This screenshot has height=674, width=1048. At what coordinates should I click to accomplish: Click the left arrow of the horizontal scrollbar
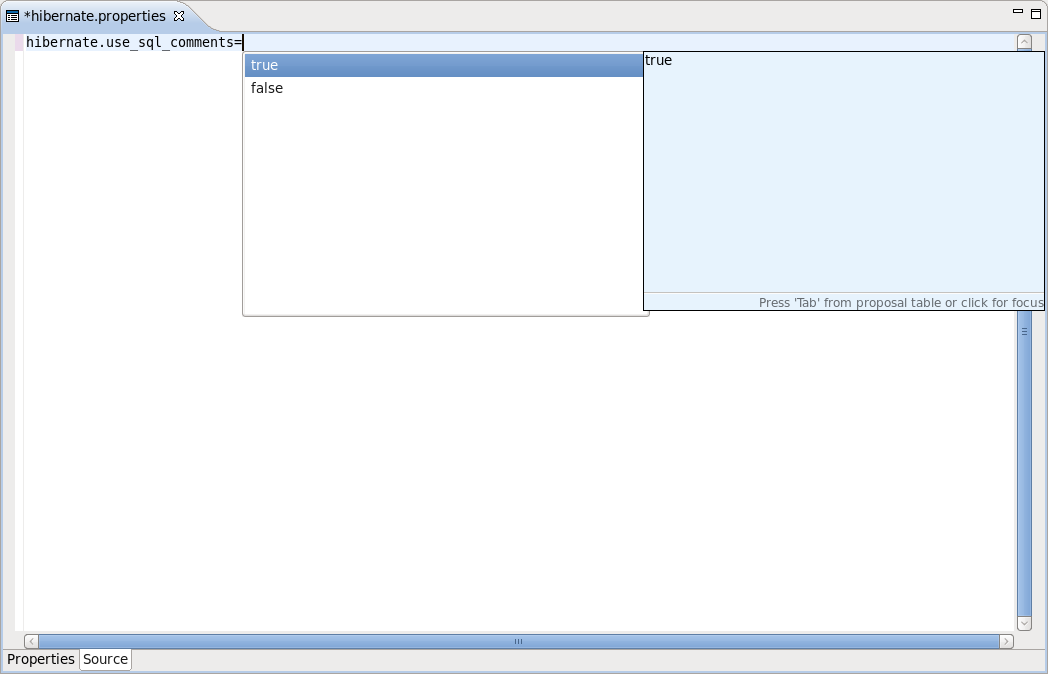[30, 641]
